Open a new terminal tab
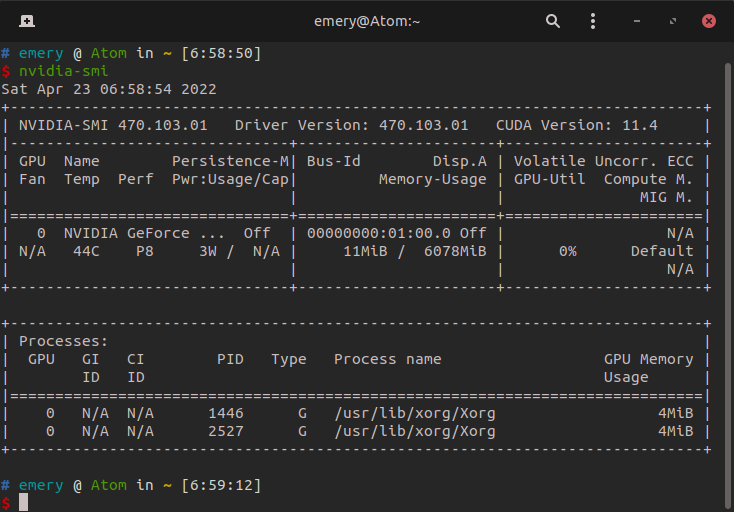 point(26,20)
